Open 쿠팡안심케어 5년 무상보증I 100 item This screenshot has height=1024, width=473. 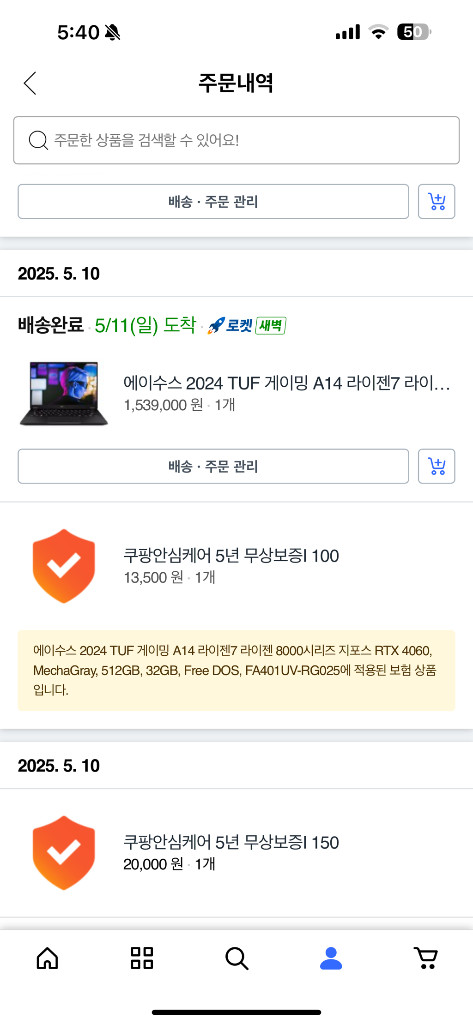coord(231,556)
